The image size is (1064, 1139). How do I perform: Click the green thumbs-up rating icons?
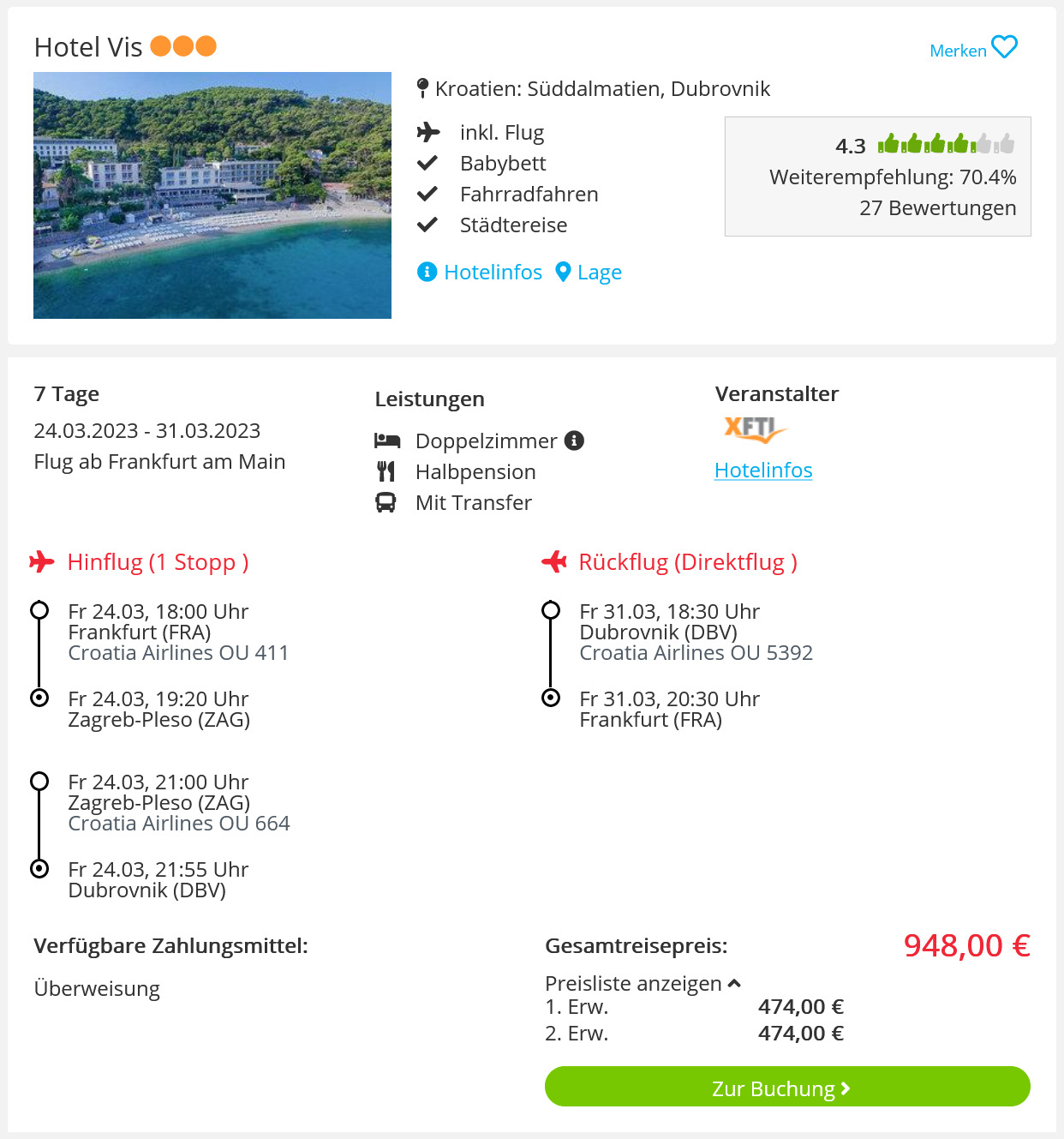tap(946, 144)
